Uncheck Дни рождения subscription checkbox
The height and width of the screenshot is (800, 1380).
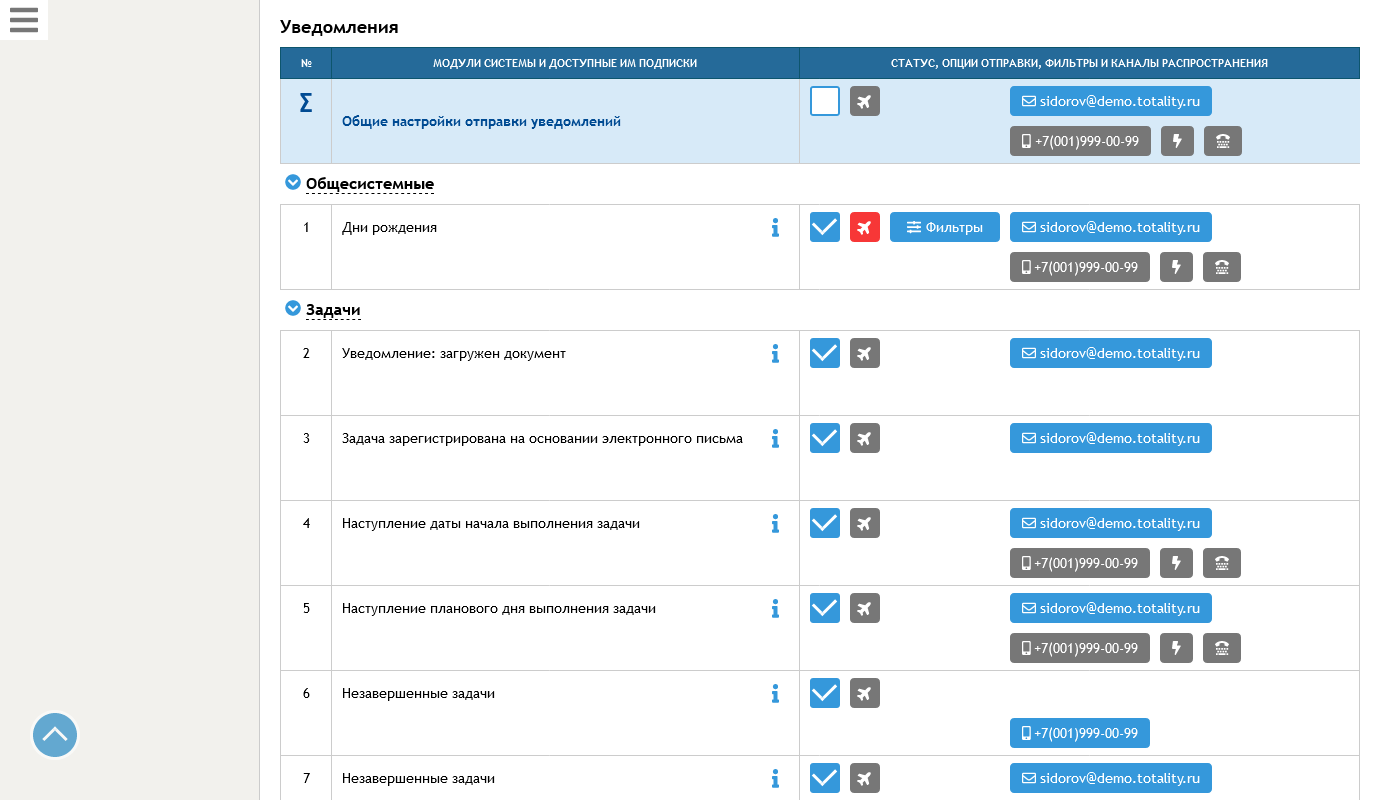(x=825, y=227)
